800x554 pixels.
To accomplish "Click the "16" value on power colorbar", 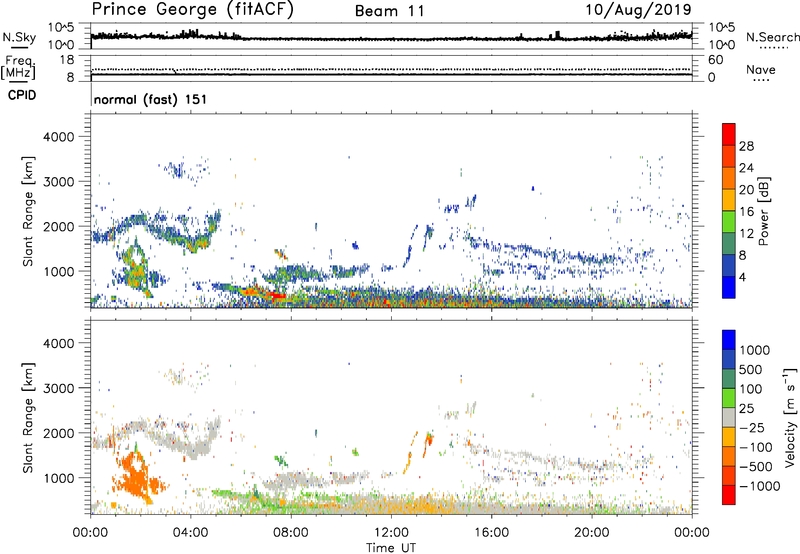I will coord(746,212).
